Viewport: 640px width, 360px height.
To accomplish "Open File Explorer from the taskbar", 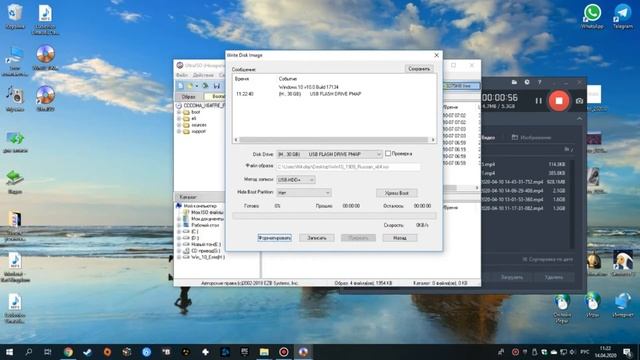I will pyautogui.click(x=264, y=352).
